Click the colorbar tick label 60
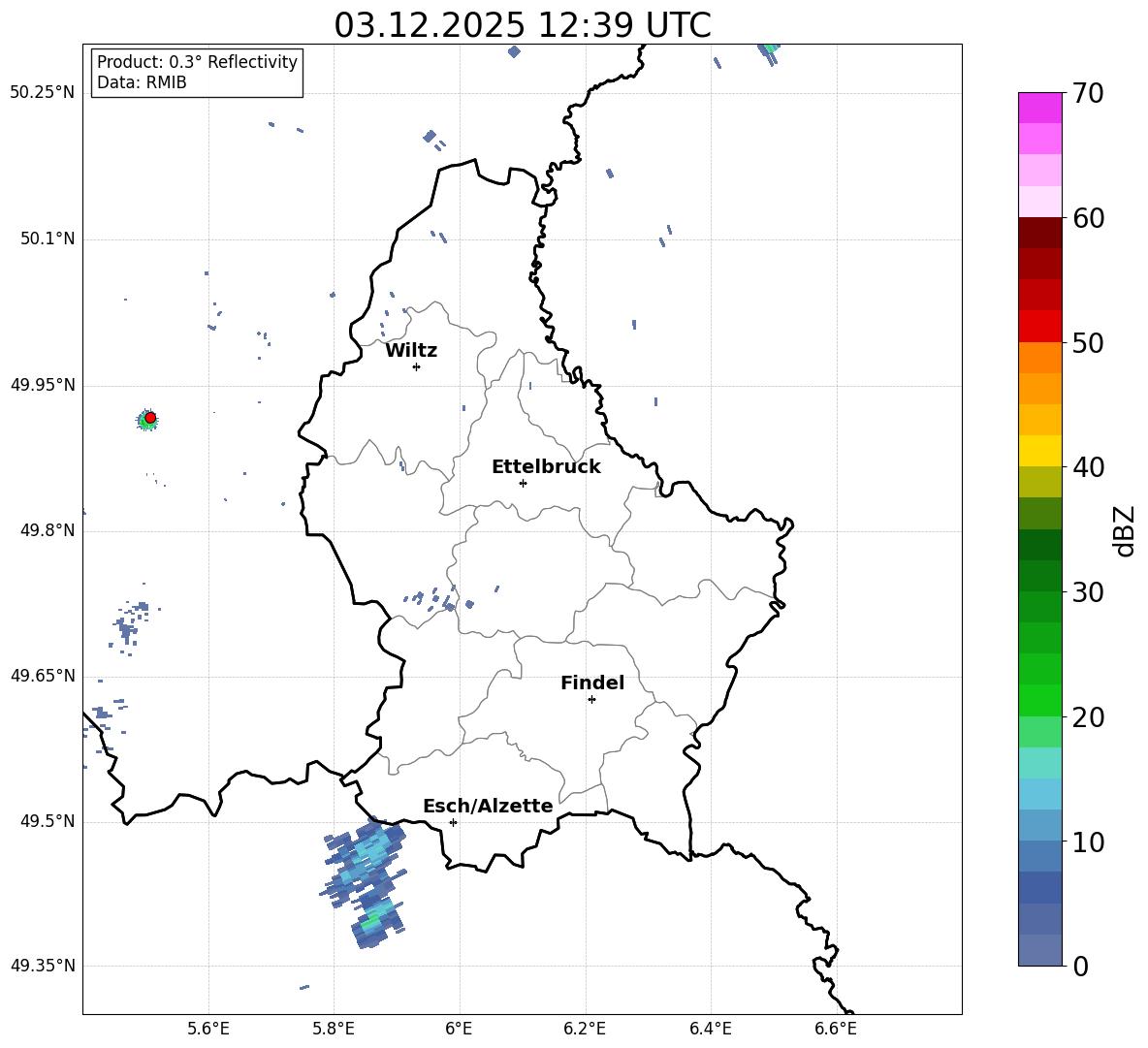 1088,218
